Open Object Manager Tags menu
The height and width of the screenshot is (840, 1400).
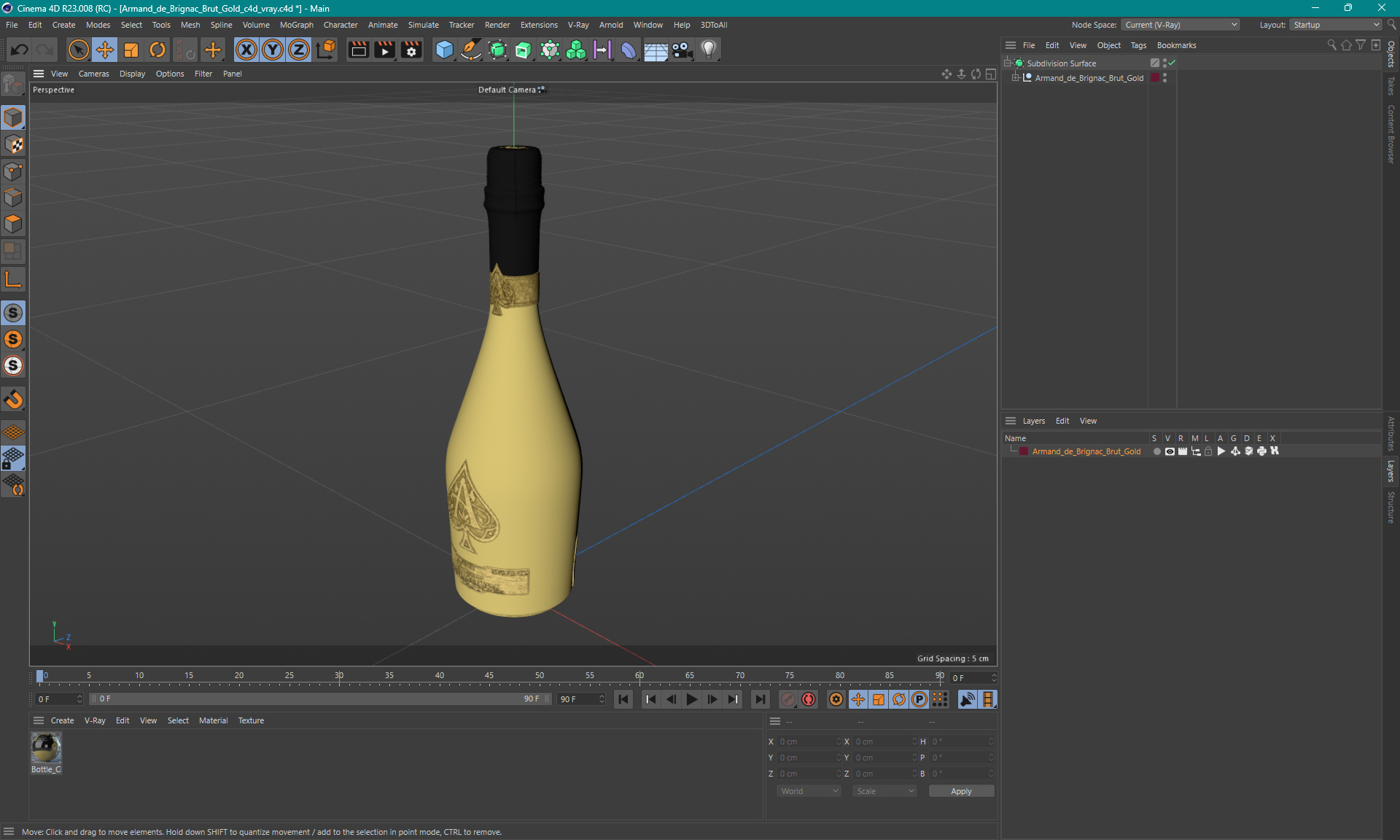(1138, 45)
